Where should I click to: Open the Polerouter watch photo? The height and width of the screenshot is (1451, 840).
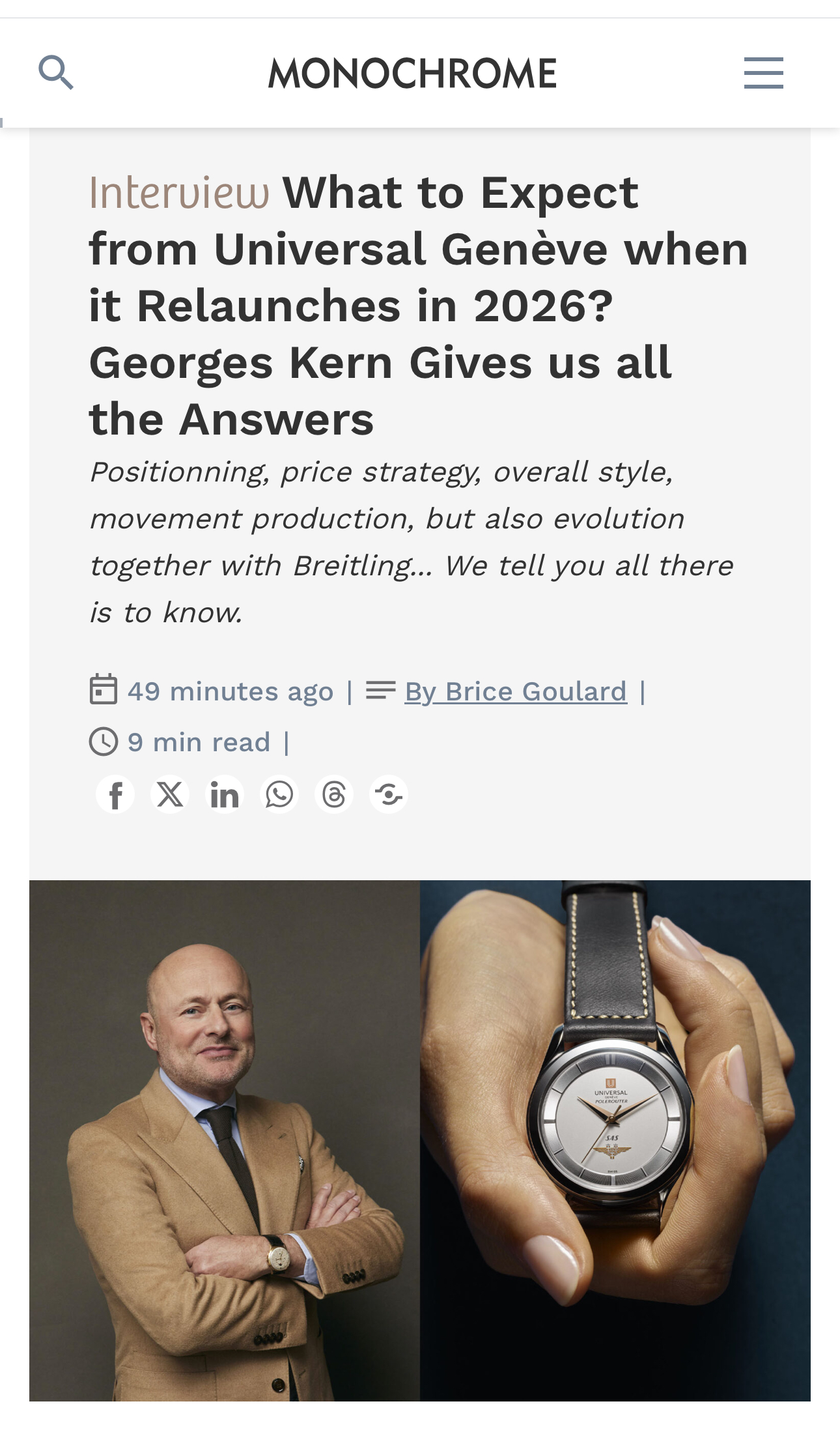pyautogui.click(x=615, y=1140)
